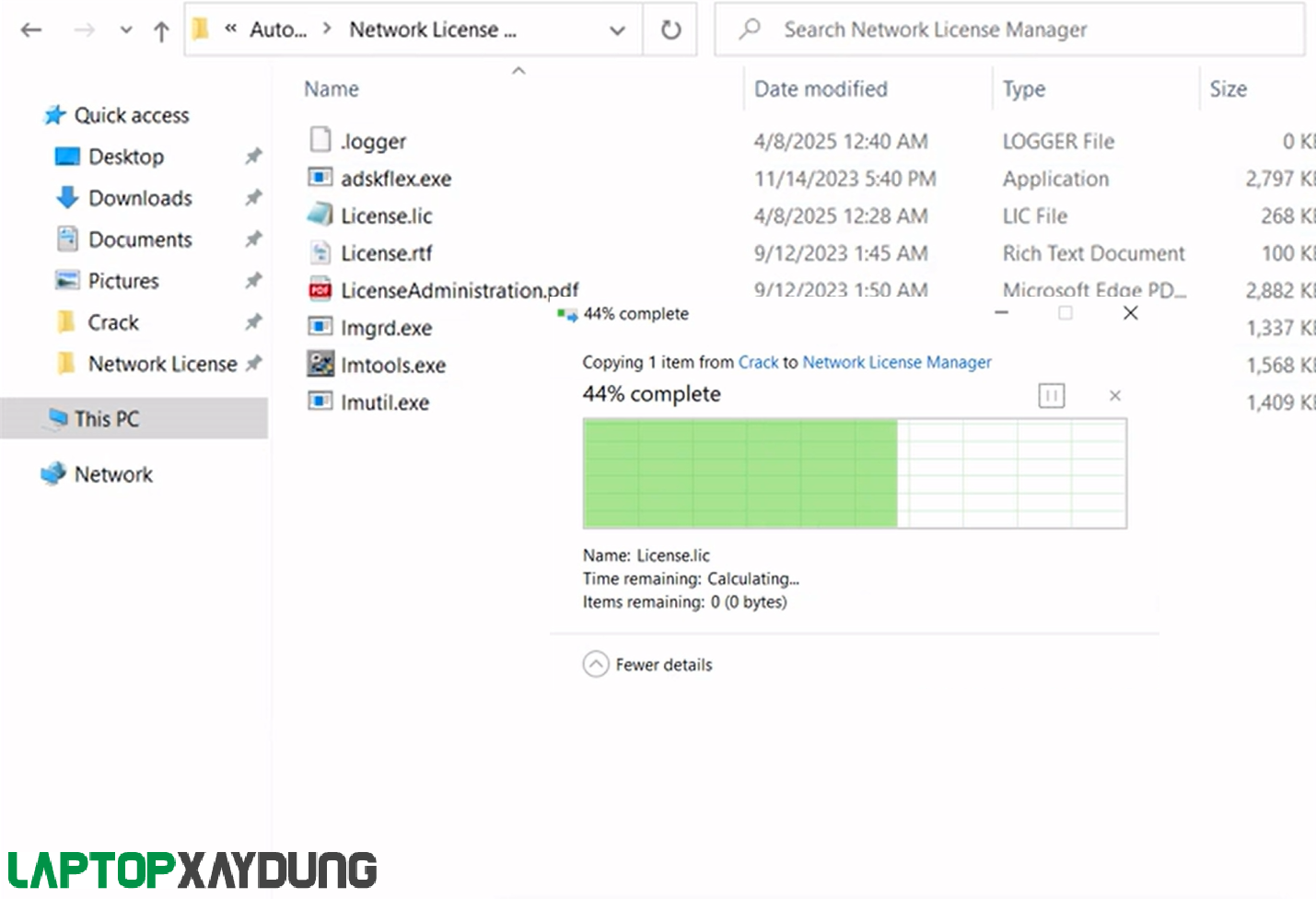Viewport: 1316px width, 899px height.
Task: Open the address bar locations dropdown
Action: [x=617, y=29]
